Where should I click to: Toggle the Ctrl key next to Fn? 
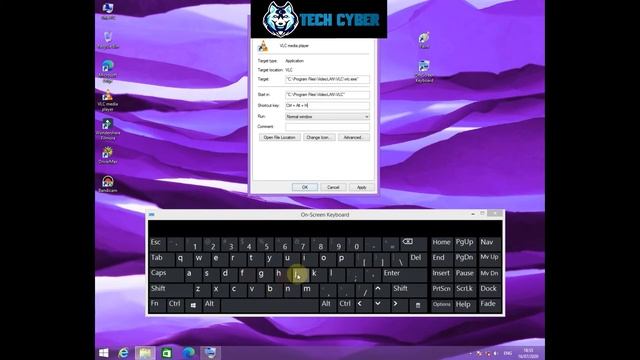click(x=175, y=305)
